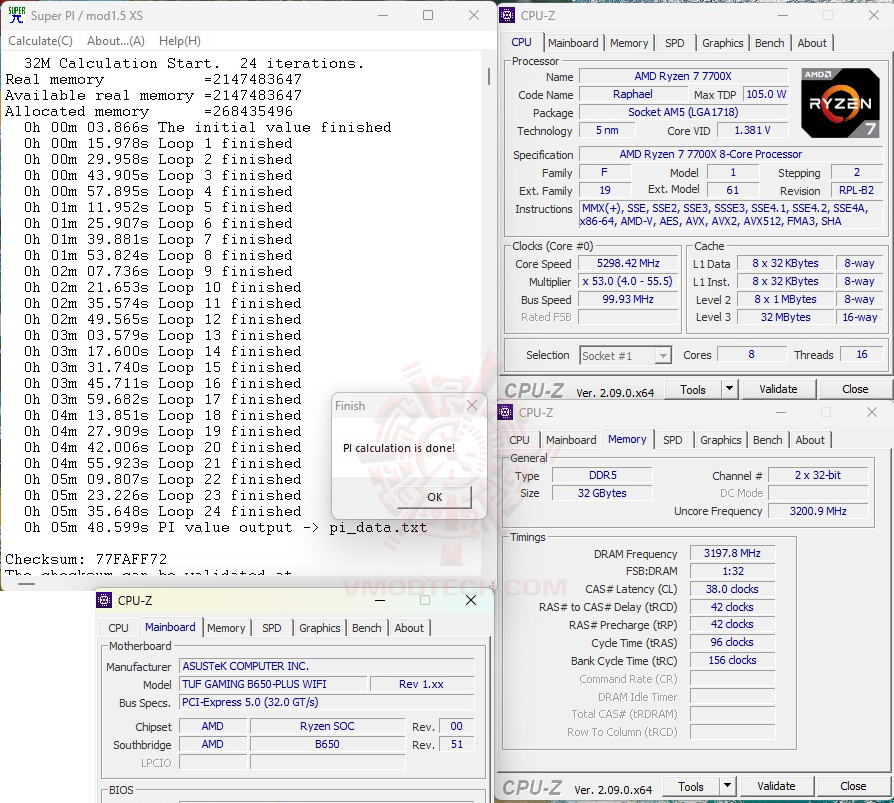Click Validate in top CPU-Z window
This screenshot has height=803, width=894.
click(x=778, y=389)
